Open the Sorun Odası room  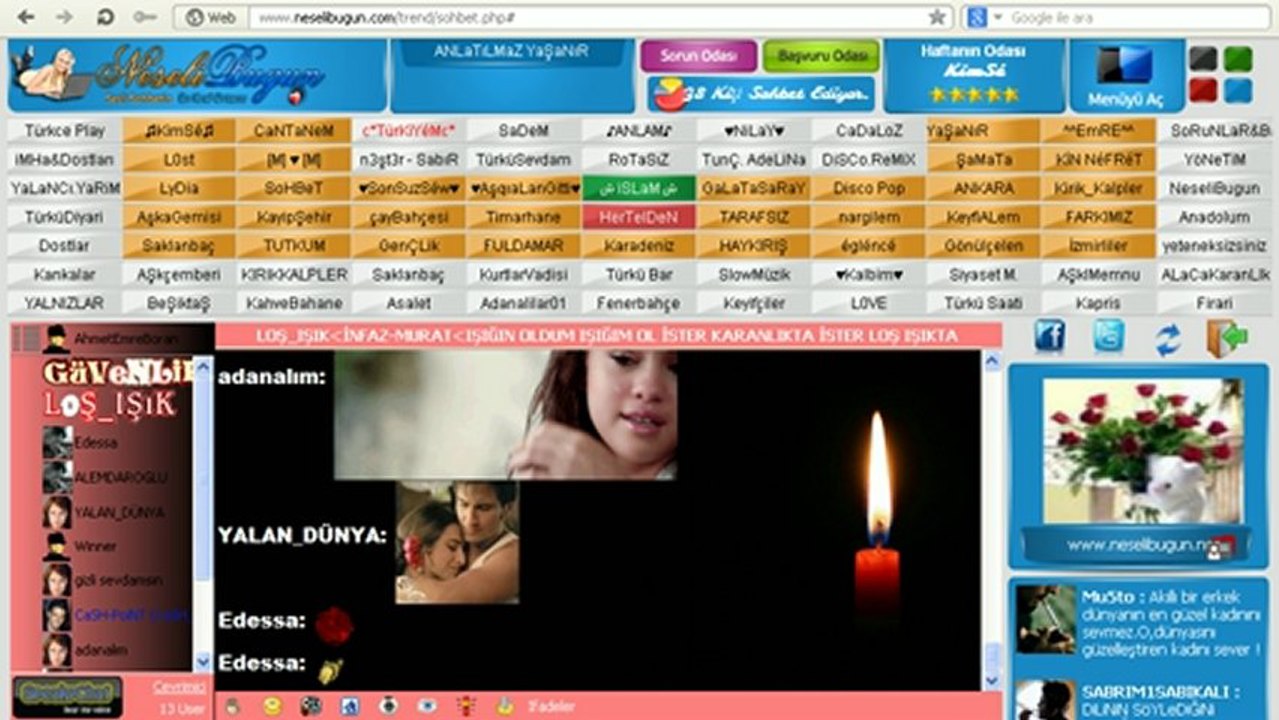tap(699, 56)
